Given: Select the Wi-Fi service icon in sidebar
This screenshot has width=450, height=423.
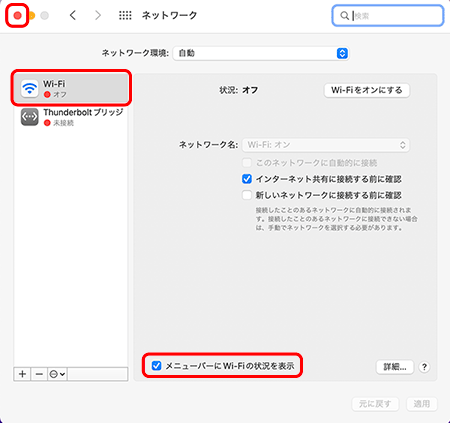Looking at the screenshot, I should point(30,88).
